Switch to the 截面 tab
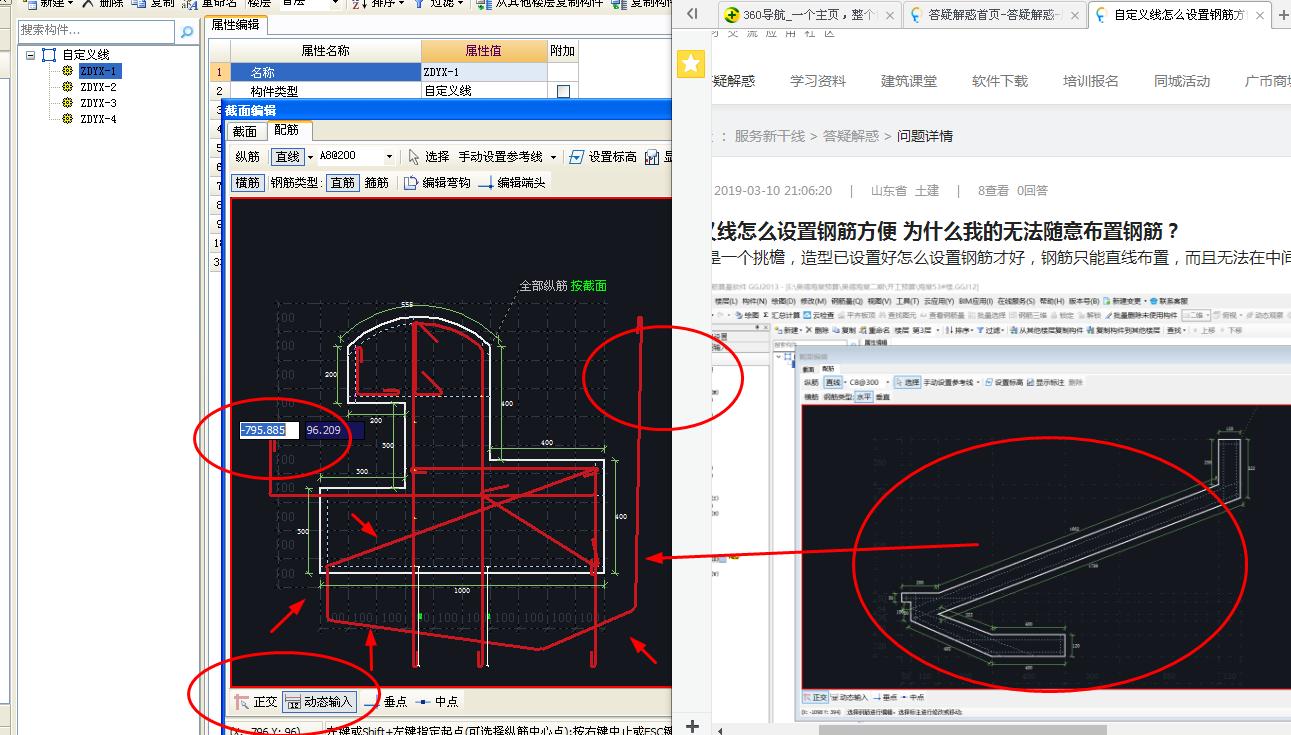The image size is (1291, 735). coord(245,131)
